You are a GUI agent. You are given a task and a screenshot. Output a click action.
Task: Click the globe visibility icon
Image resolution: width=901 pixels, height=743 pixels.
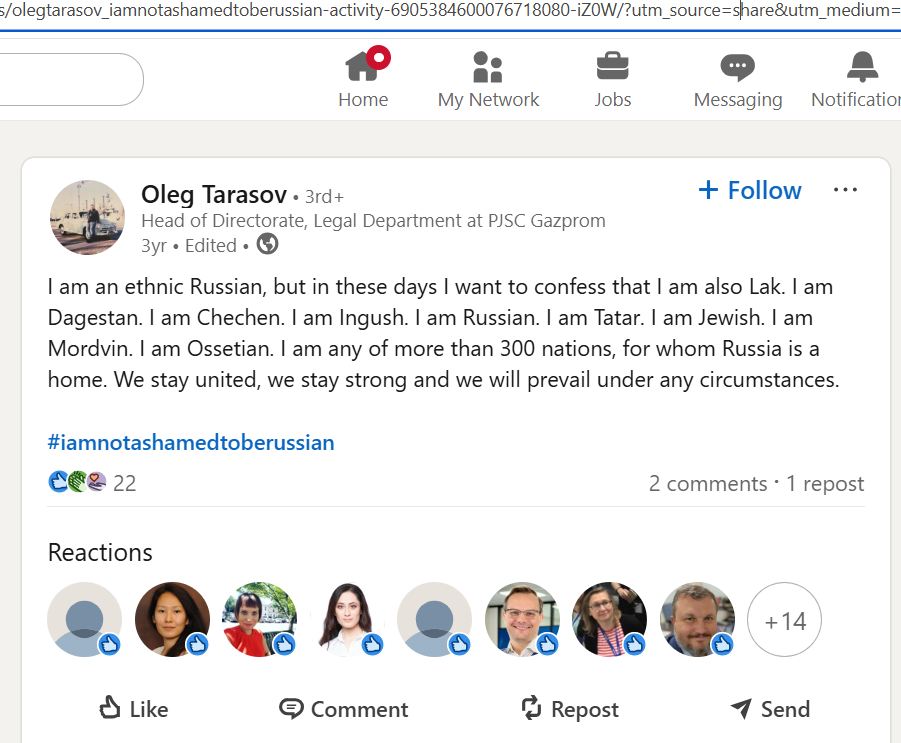click(x=268, y=244)
